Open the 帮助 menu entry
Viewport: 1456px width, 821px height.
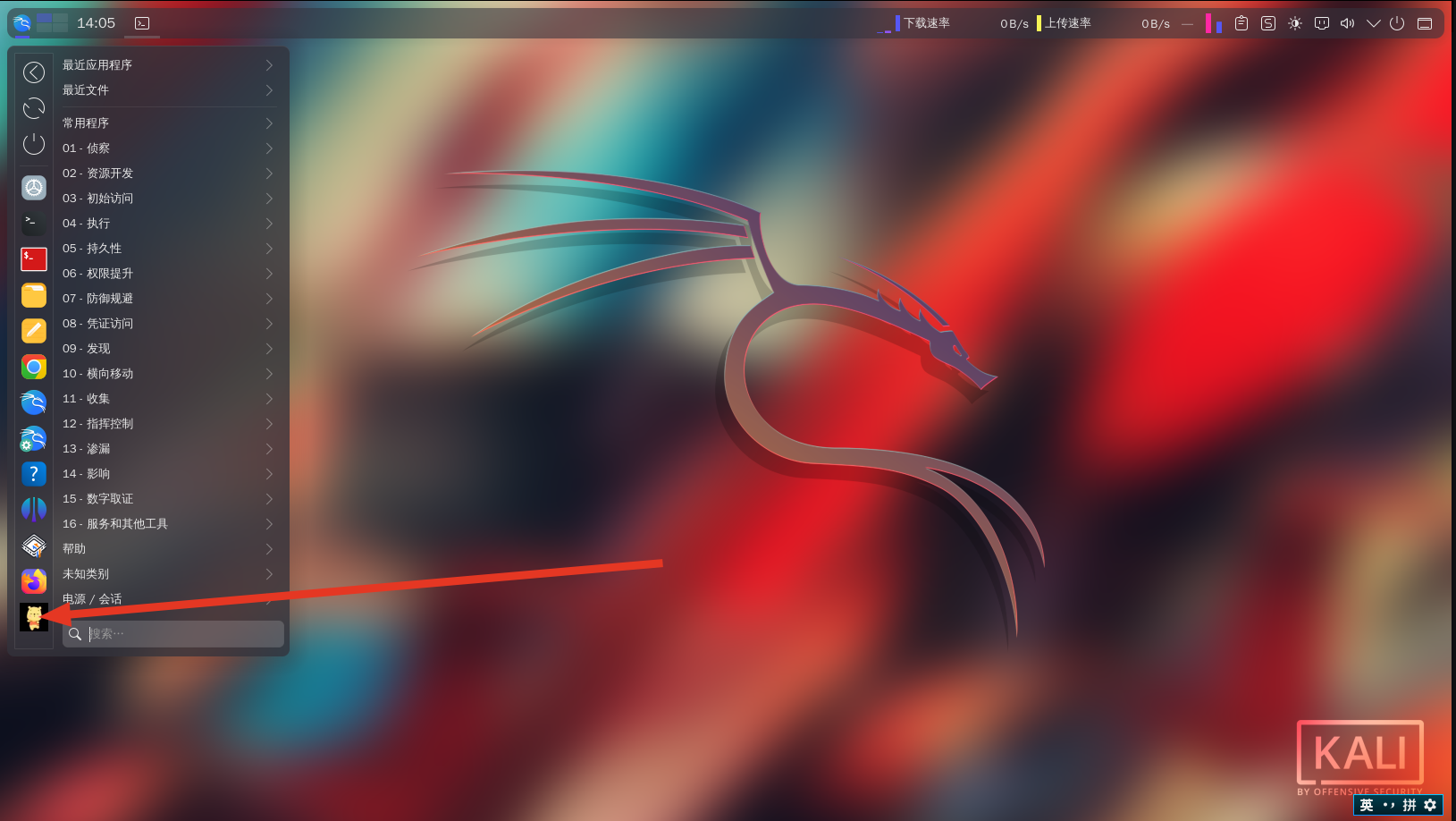pos(168,548)
